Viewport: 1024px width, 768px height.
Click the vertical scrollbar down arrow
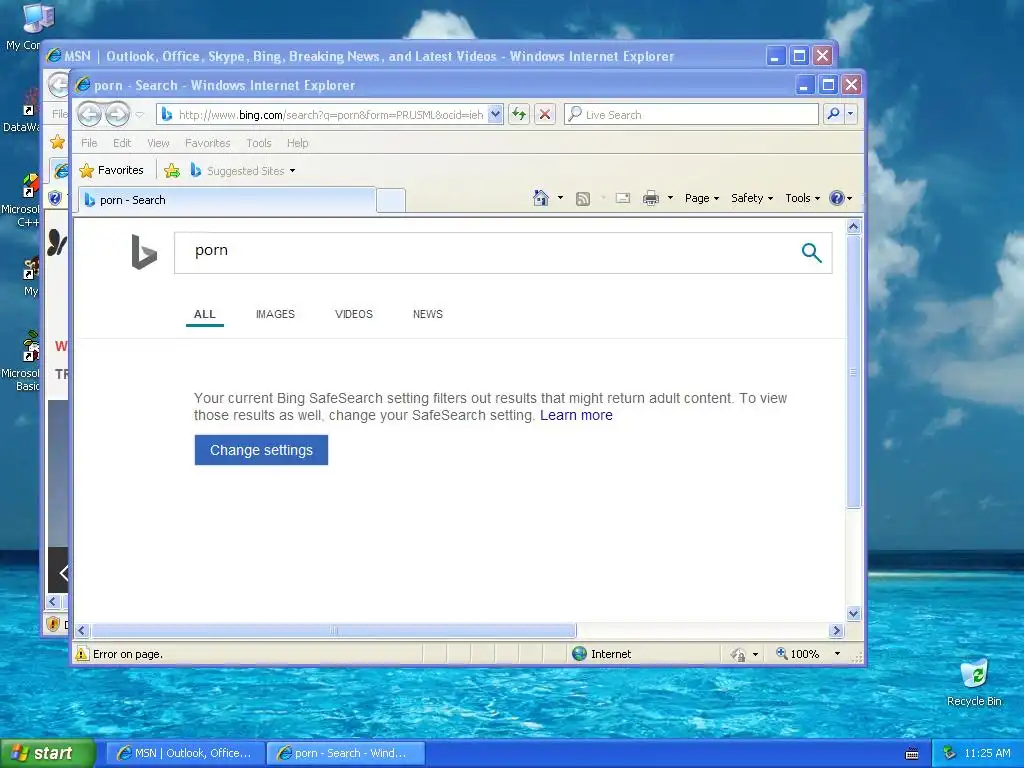coord(854,613)
